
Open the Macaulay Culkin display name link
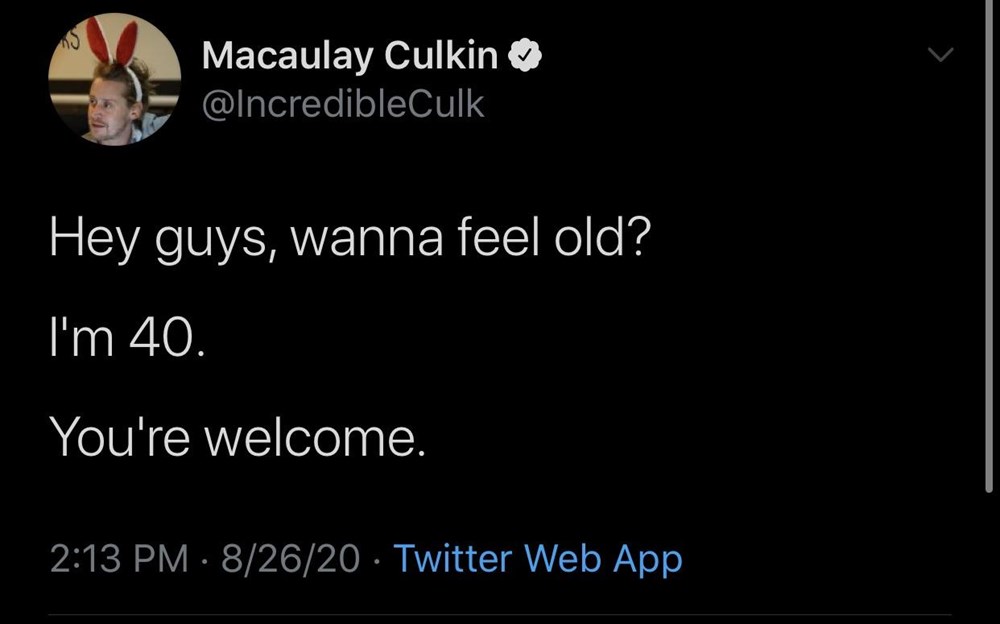click(350, 57)
